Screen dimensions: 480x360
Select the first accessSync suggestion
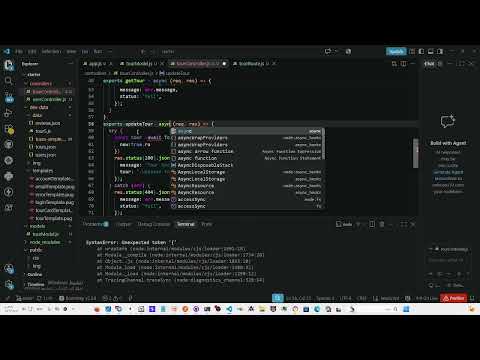[x=247, y=199]
